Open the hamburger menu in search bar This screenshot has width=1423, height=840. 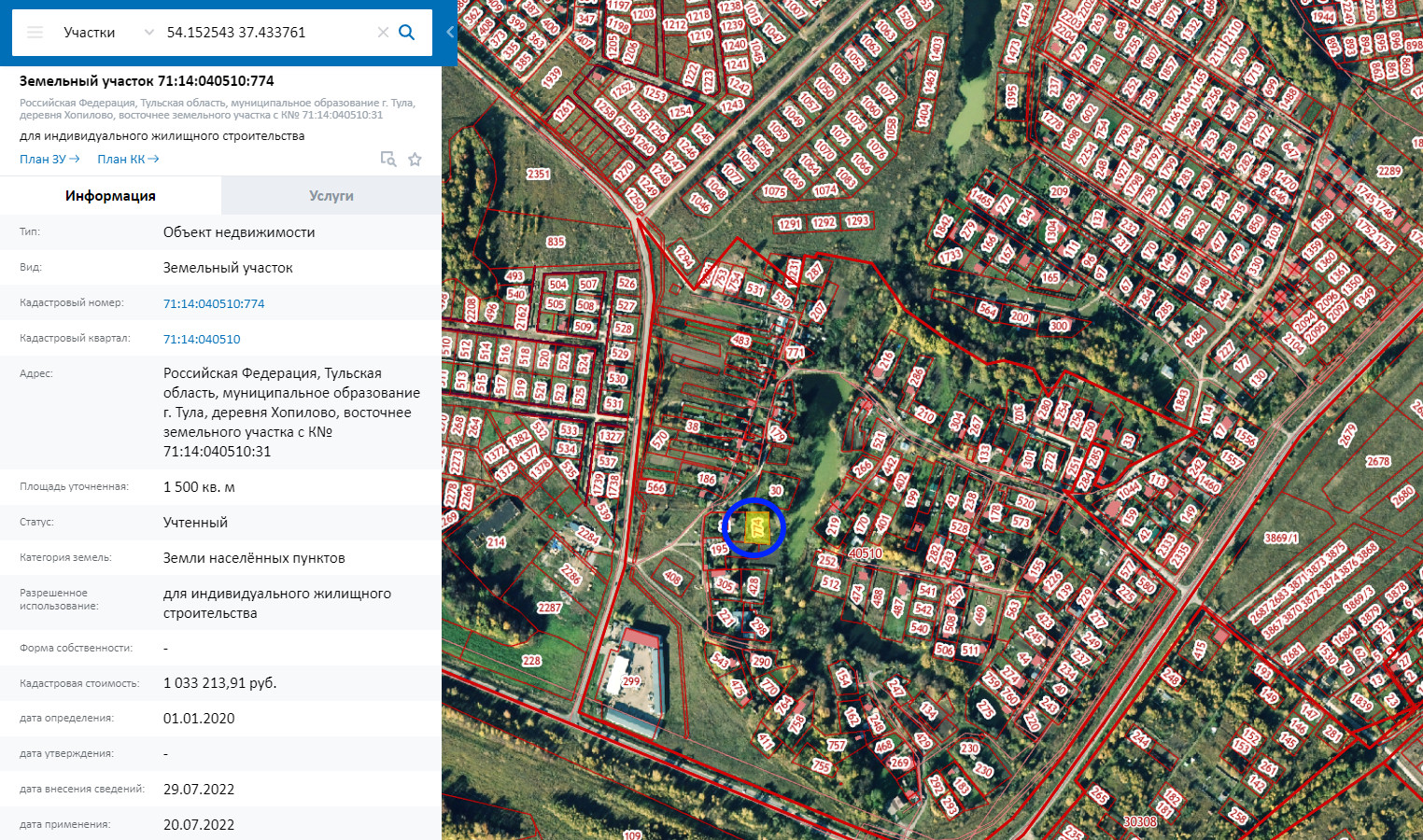tap(35, 33)
